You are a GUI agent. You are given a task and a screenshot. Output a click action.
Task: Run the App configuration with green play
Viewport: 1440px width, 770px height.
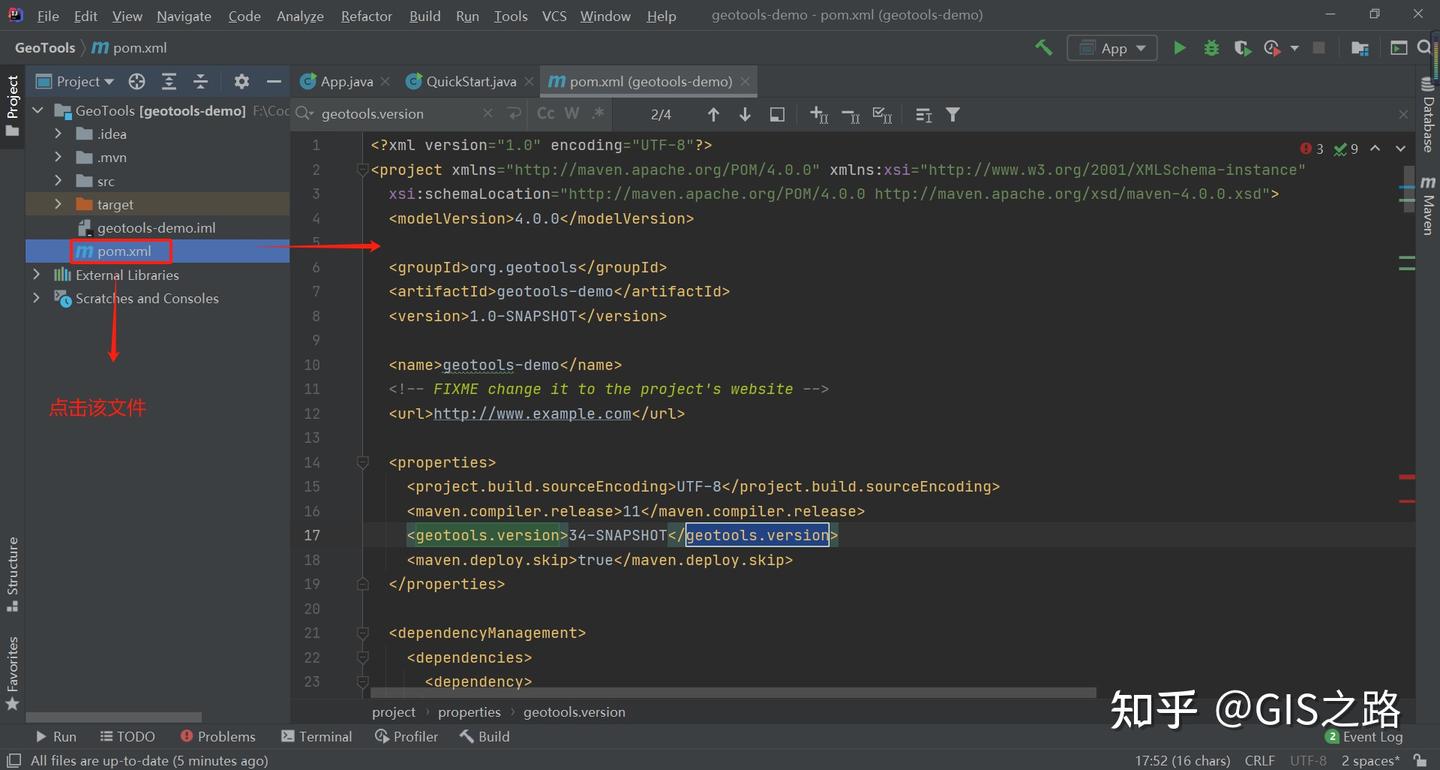(x=1179, y=47)
